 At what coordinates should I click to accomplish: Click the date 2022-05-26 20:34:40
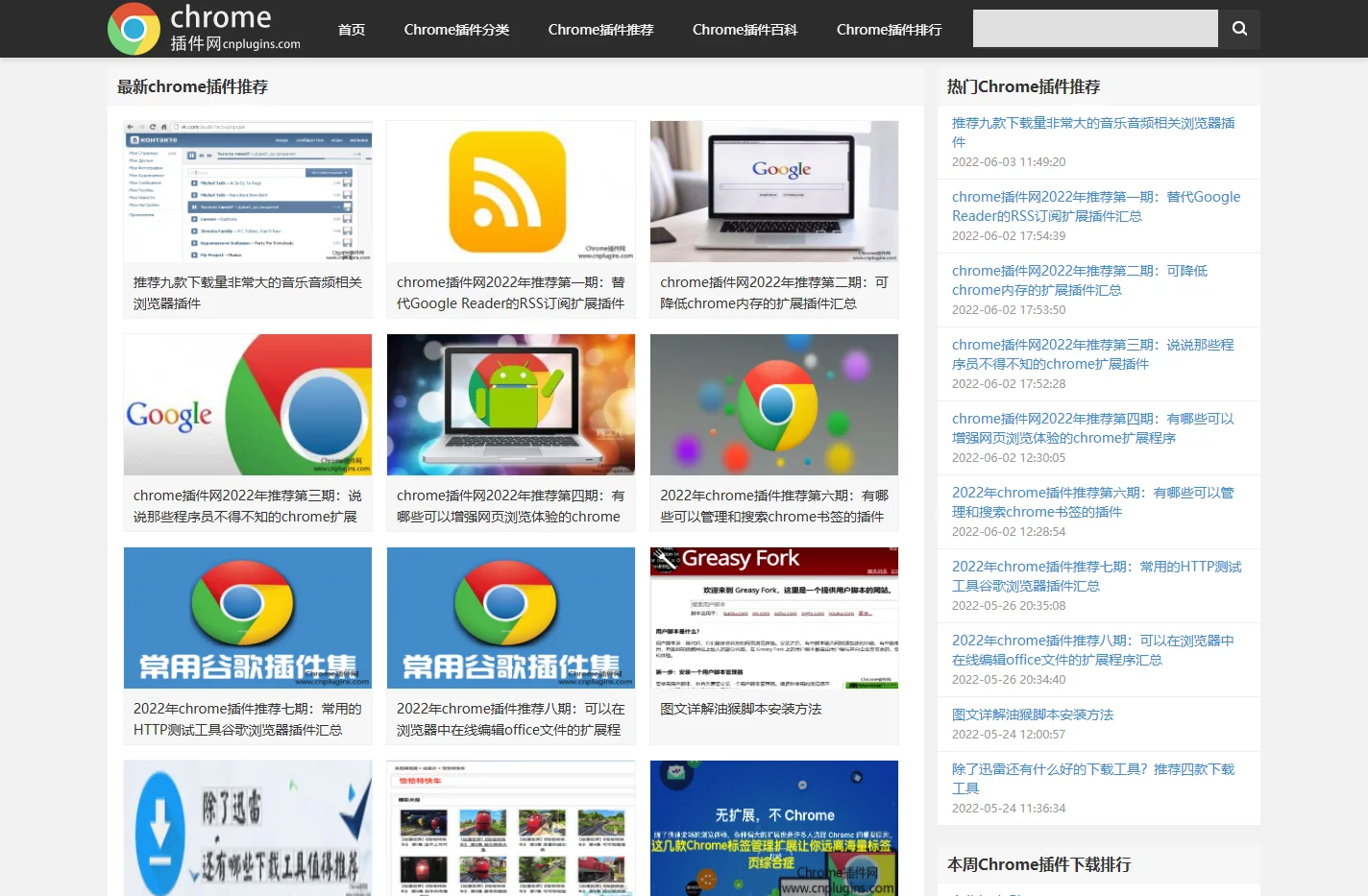[1009, 680]
